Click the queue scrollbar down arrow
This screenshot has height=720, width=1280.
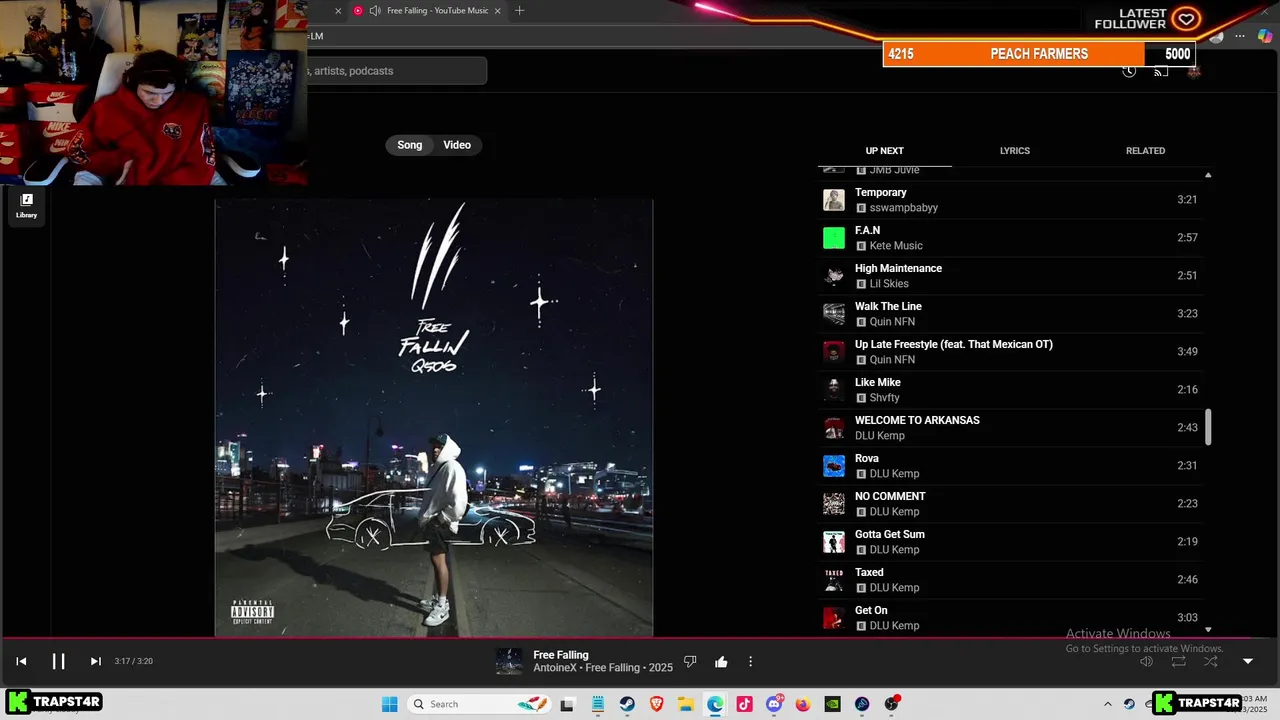[1208, 630]
